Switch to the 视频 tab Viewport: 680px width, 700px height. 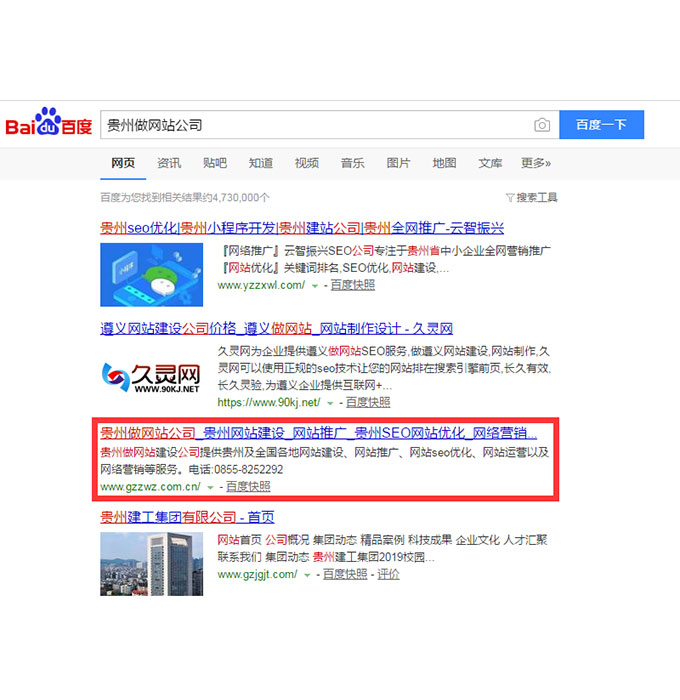[307, 163]
